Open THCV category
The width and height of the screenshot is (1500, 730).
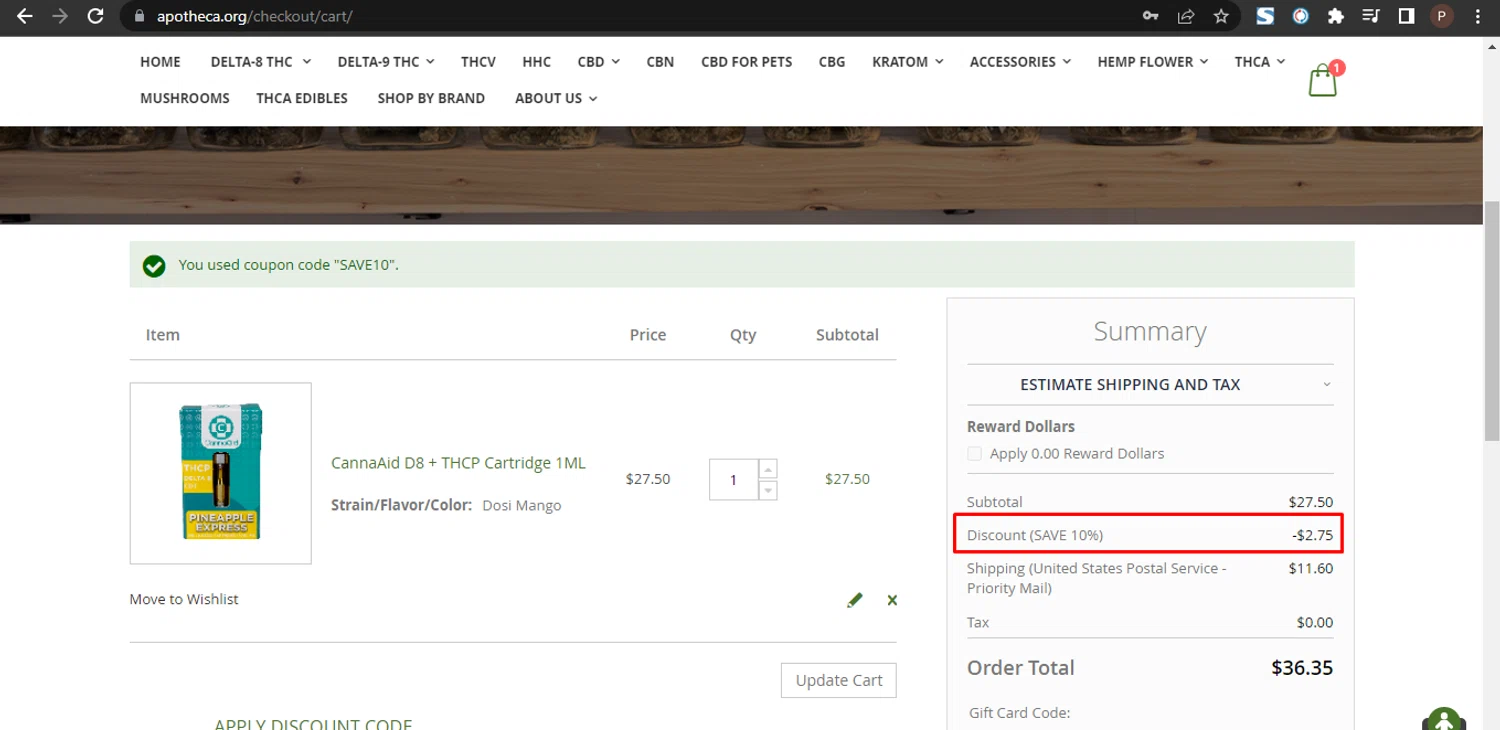coord(478,62)
